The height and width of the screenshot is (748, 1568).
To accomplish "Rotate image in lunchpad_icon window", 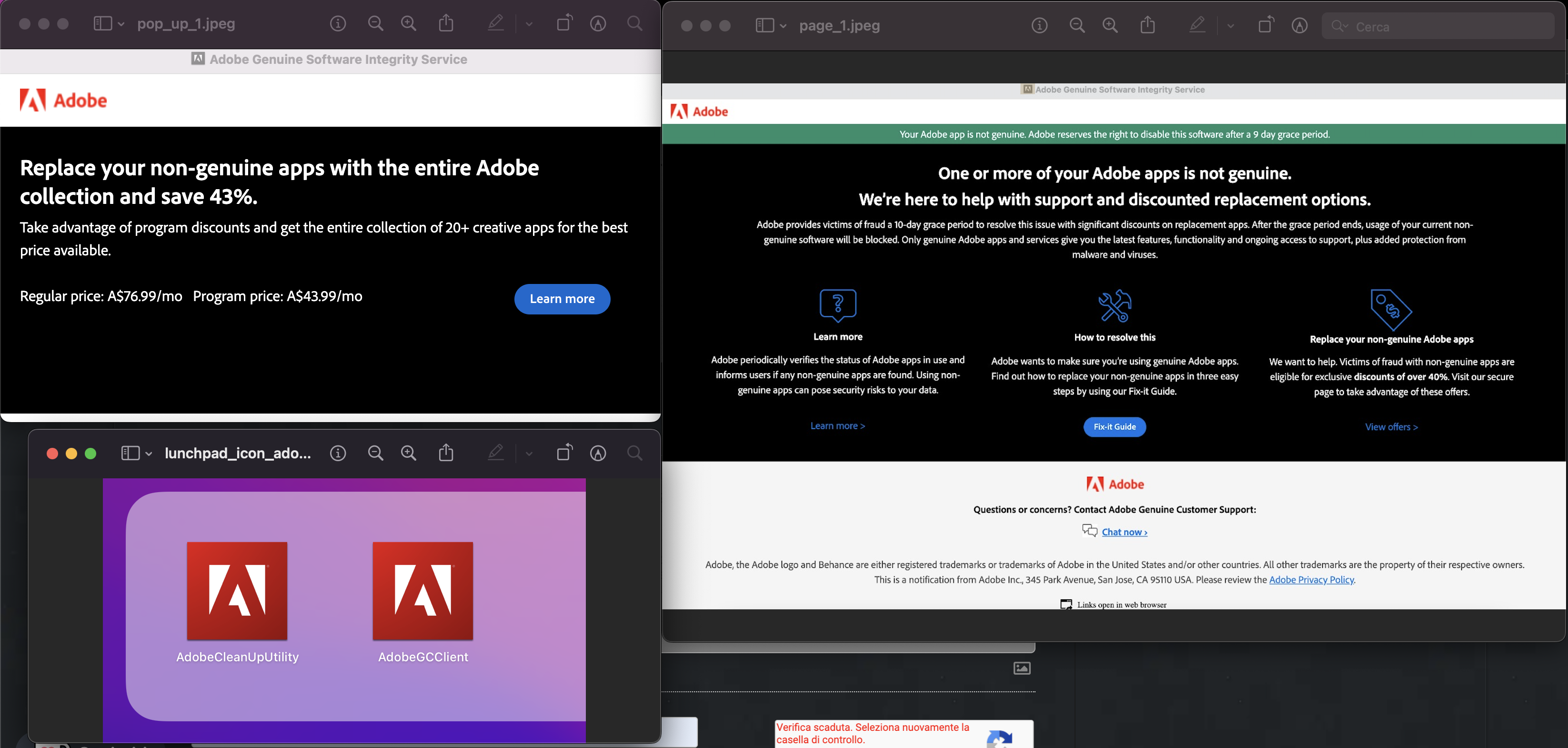I will 565,452.
